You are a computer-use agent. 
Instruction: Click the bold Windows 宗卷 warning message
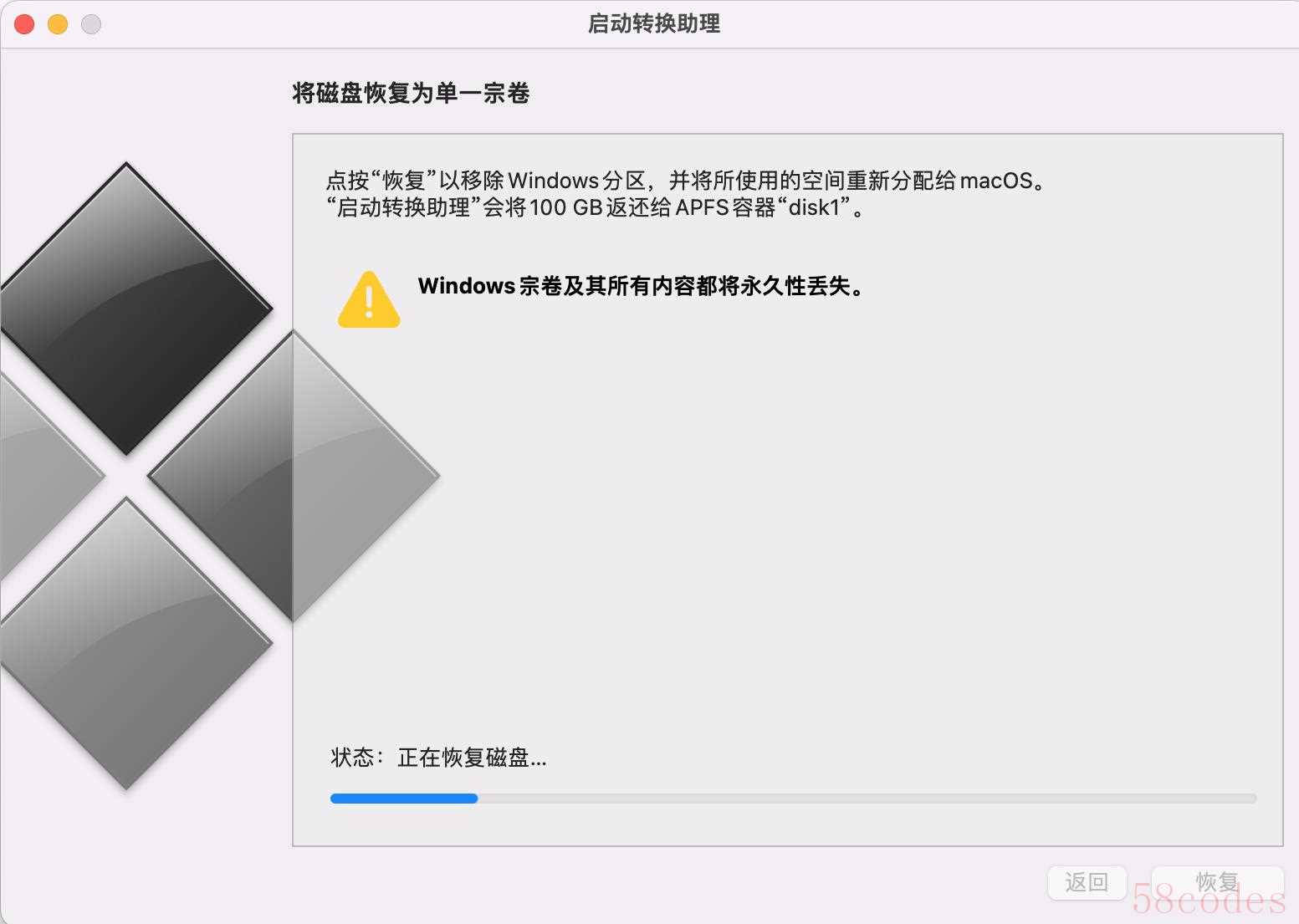coord(642,286)
